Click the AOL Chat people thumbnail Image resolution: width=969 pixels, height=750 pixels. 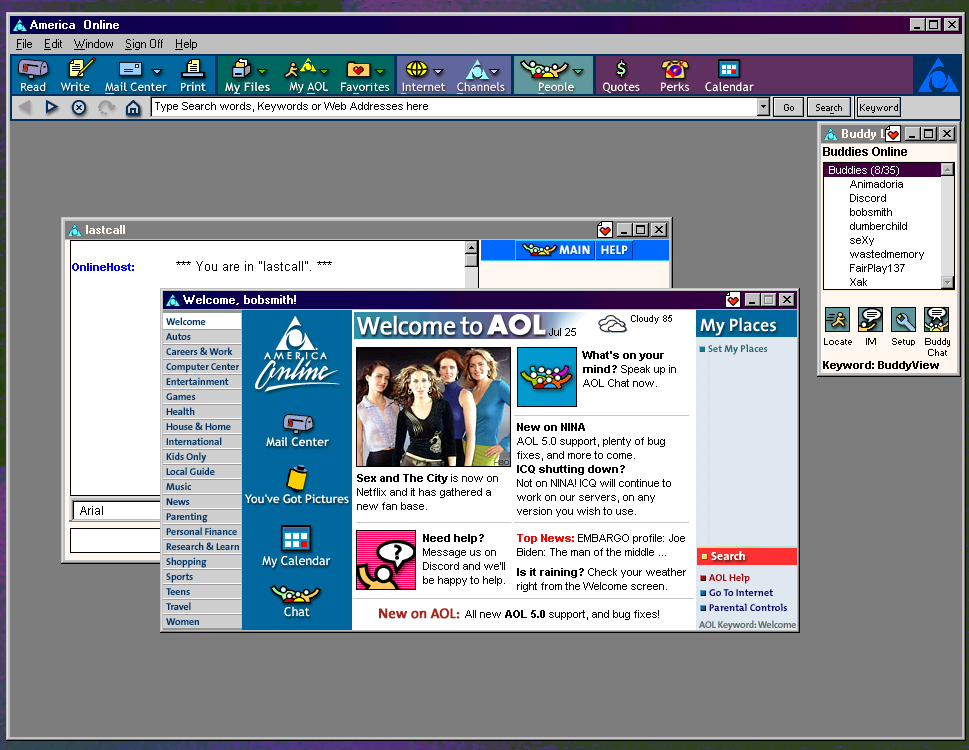coord(546,377)
